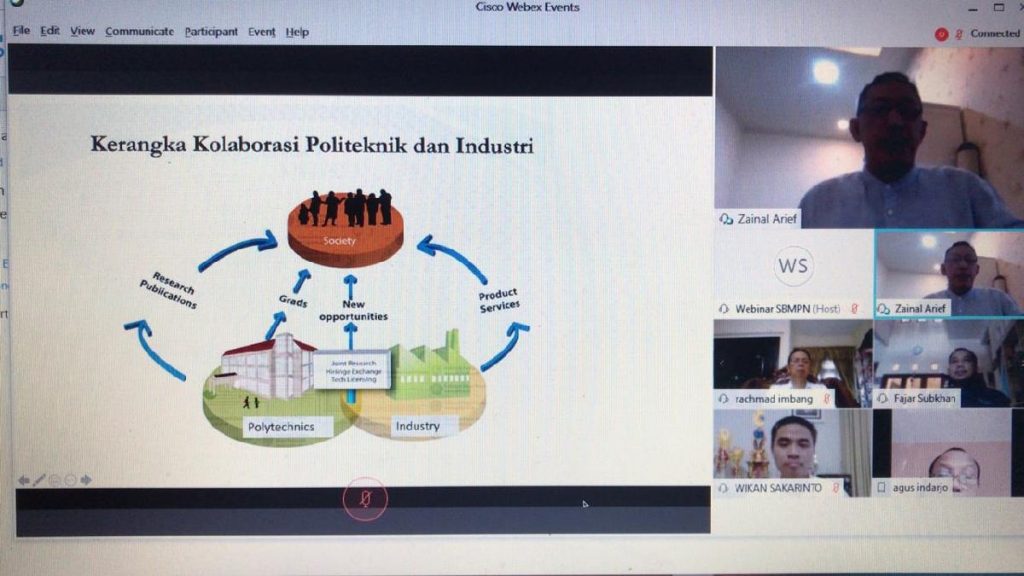Click the red recording indicator near Connected
Screen dimensions: 1024x576
[x=941, y=34]
